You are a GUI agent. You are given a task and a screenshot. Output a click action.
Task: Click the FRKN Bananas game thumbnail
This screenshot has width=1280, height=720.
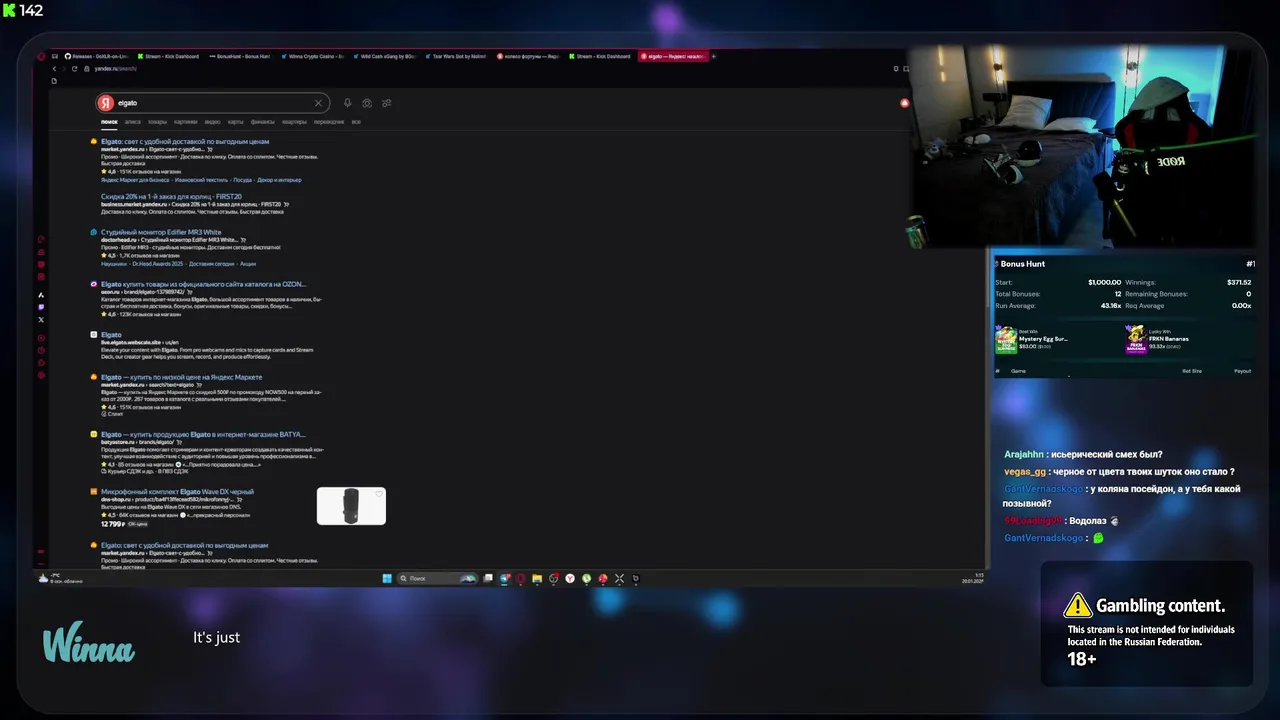(1135, 340)
